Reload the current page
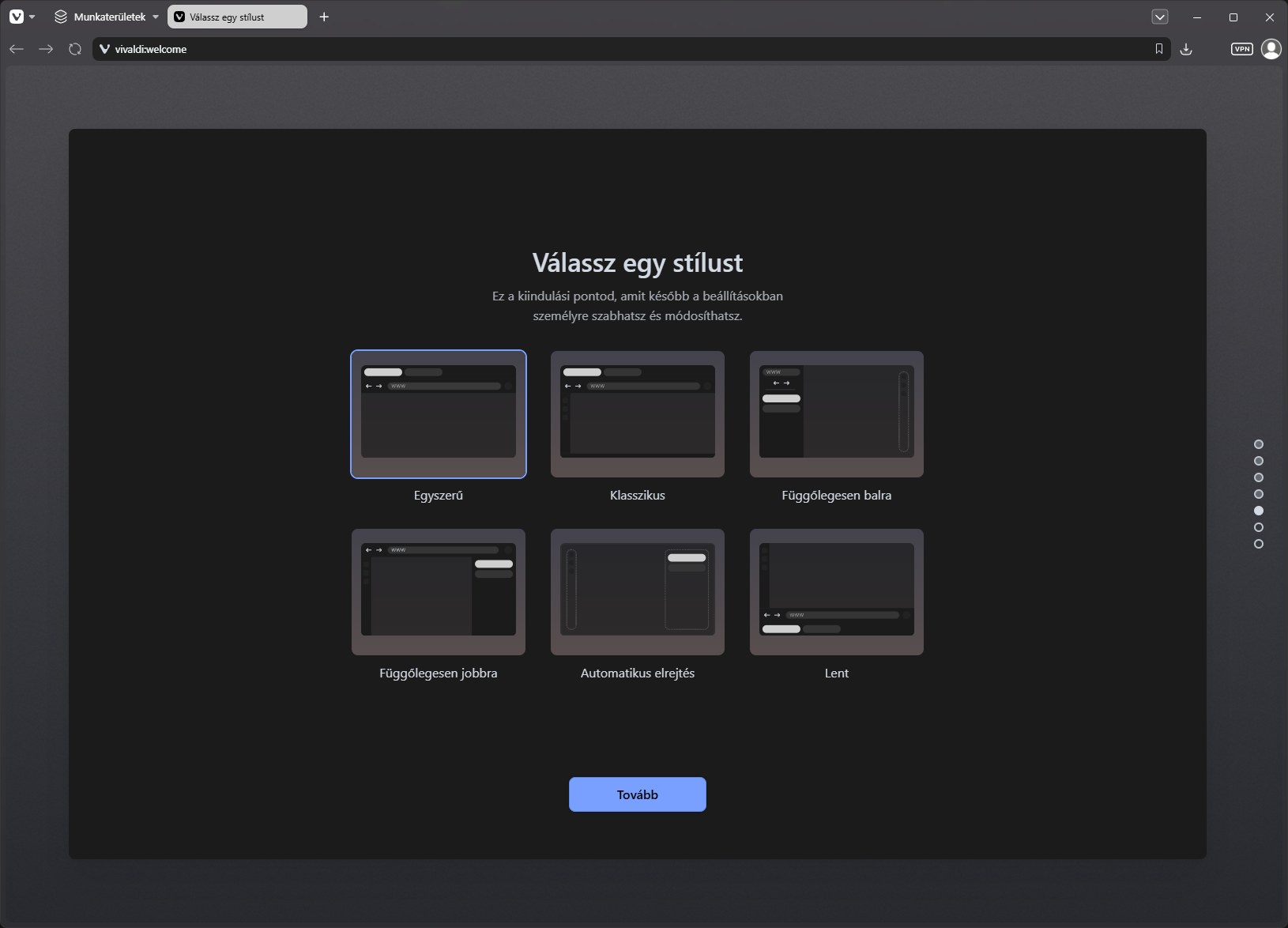The width and height of the screenshot is (1288, 928). coord(75,49)
